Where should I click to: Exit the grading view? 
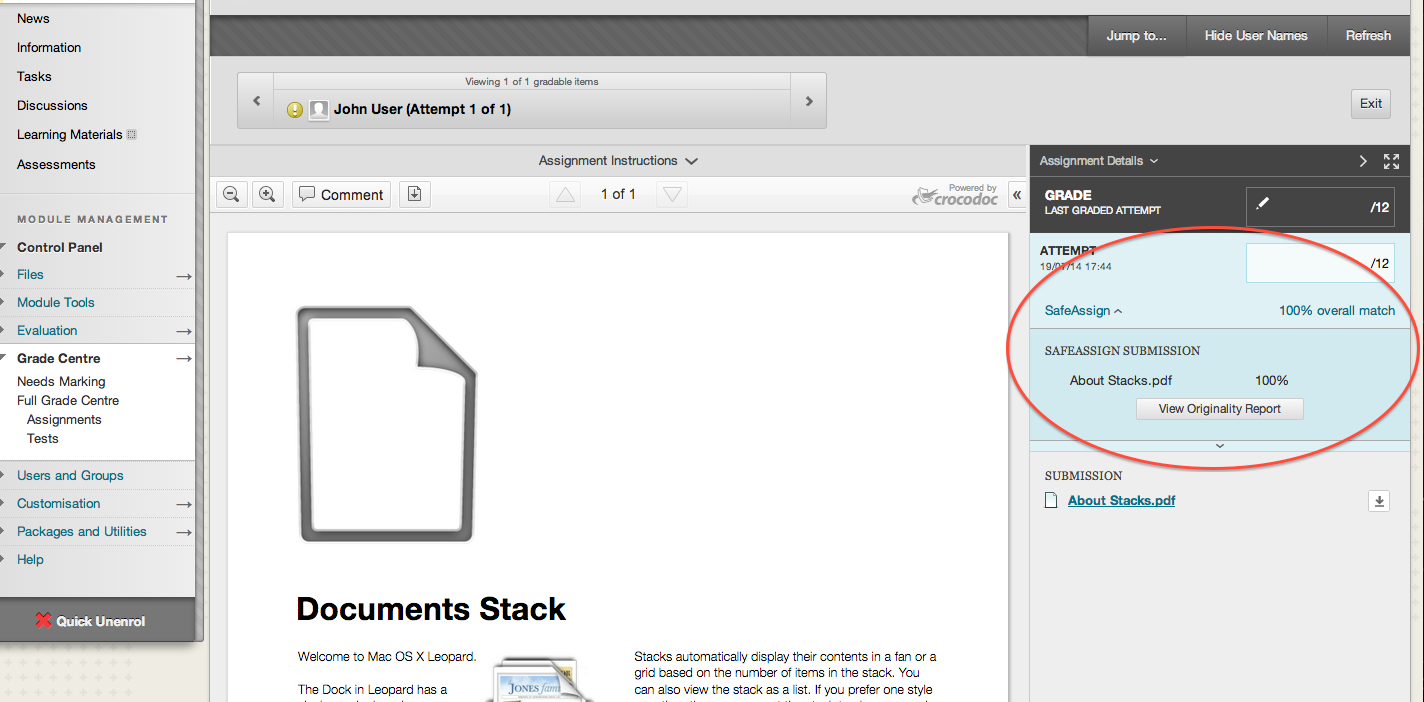coord(1371,103)
